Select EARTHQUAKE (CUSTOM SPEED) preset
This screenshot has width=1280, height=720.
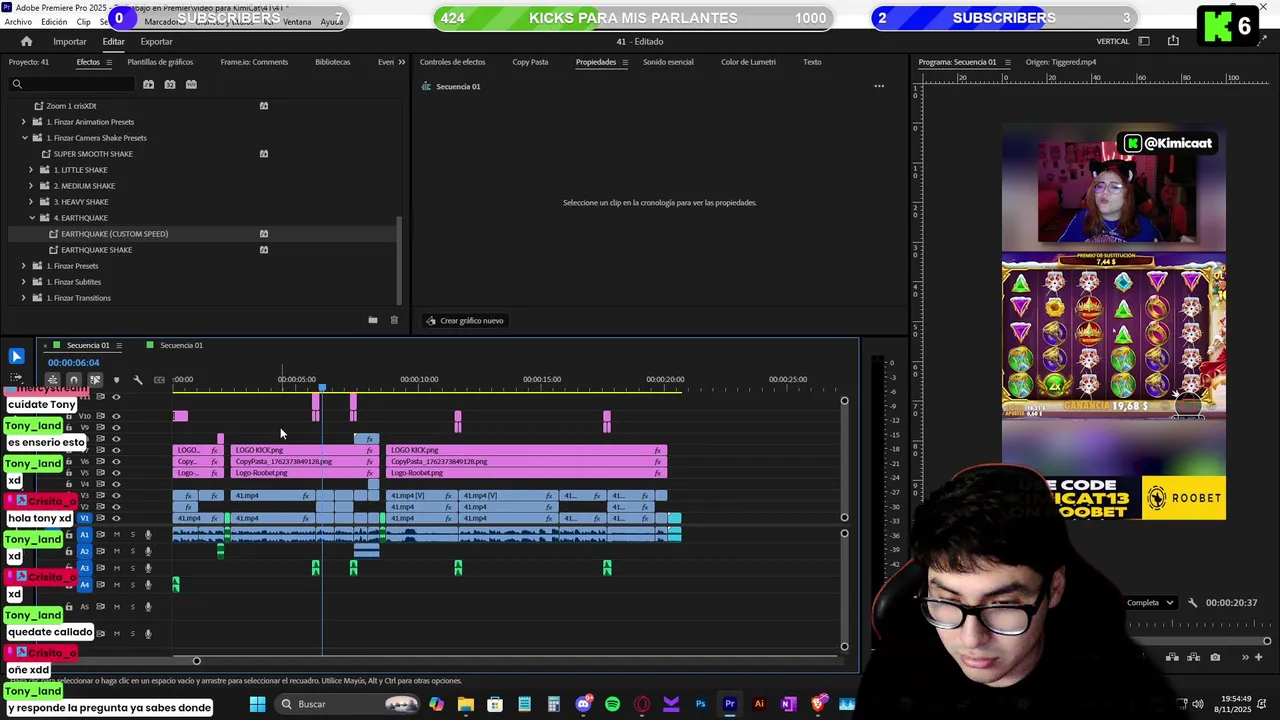[x=114, y=234]
